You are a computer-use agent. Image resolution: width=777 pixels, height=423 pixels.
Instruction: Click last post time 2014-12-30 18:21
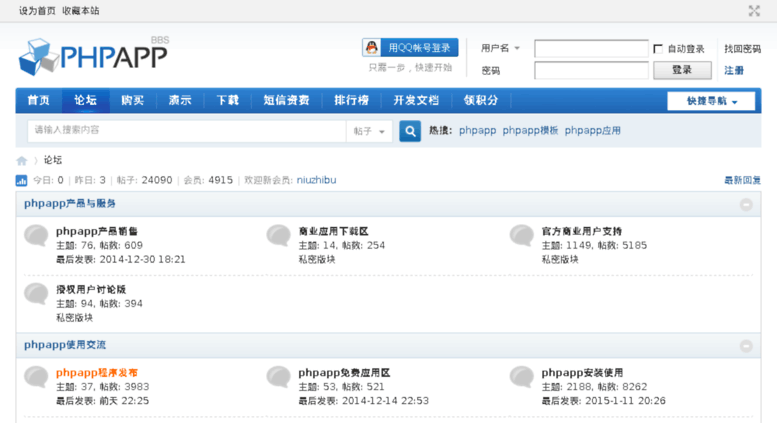click(x=143, y=260)
